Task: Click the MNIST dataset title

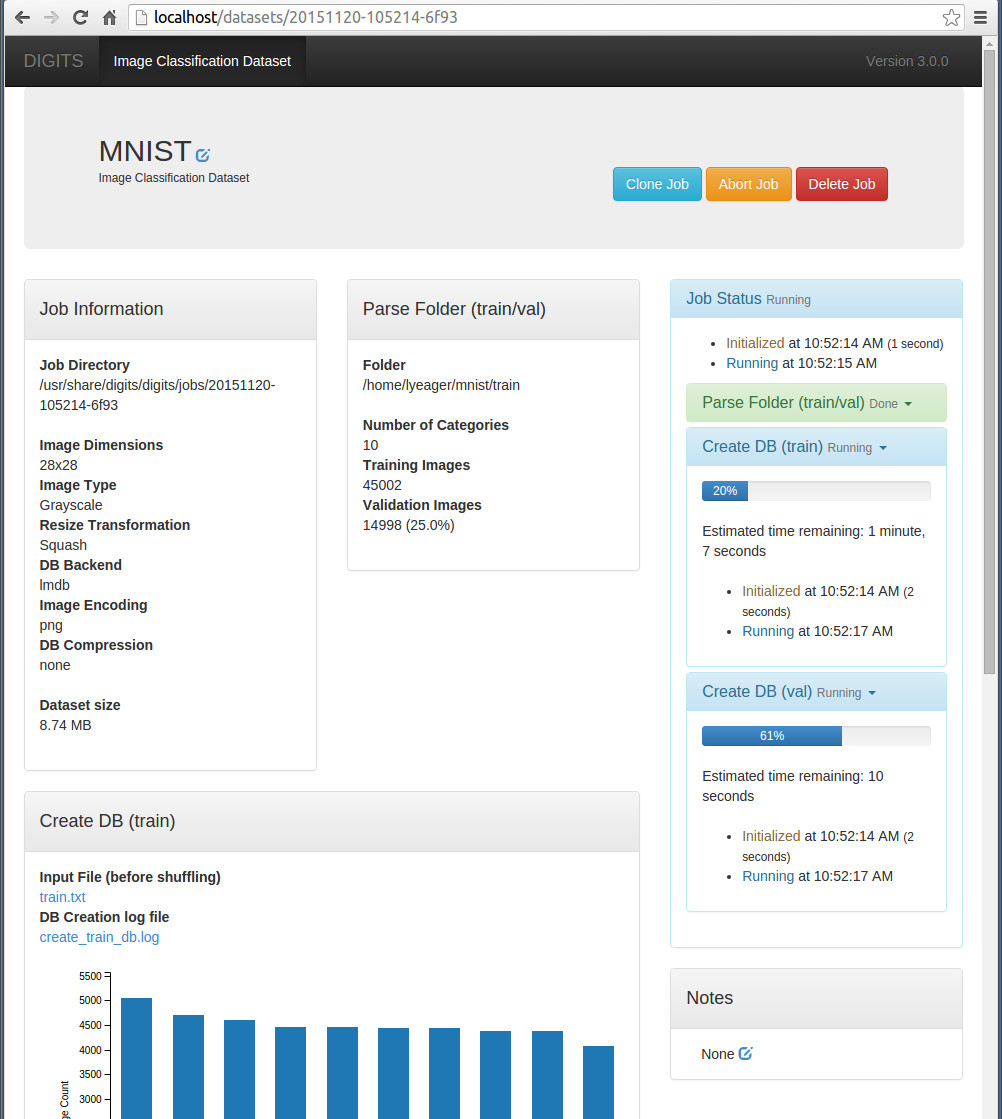Action: (146, 151)
